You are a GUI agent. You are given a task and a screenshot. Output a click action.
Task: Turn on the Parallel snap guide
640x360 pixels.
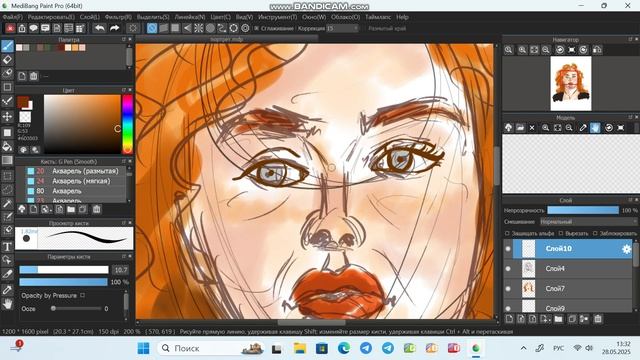coord(164,28)
